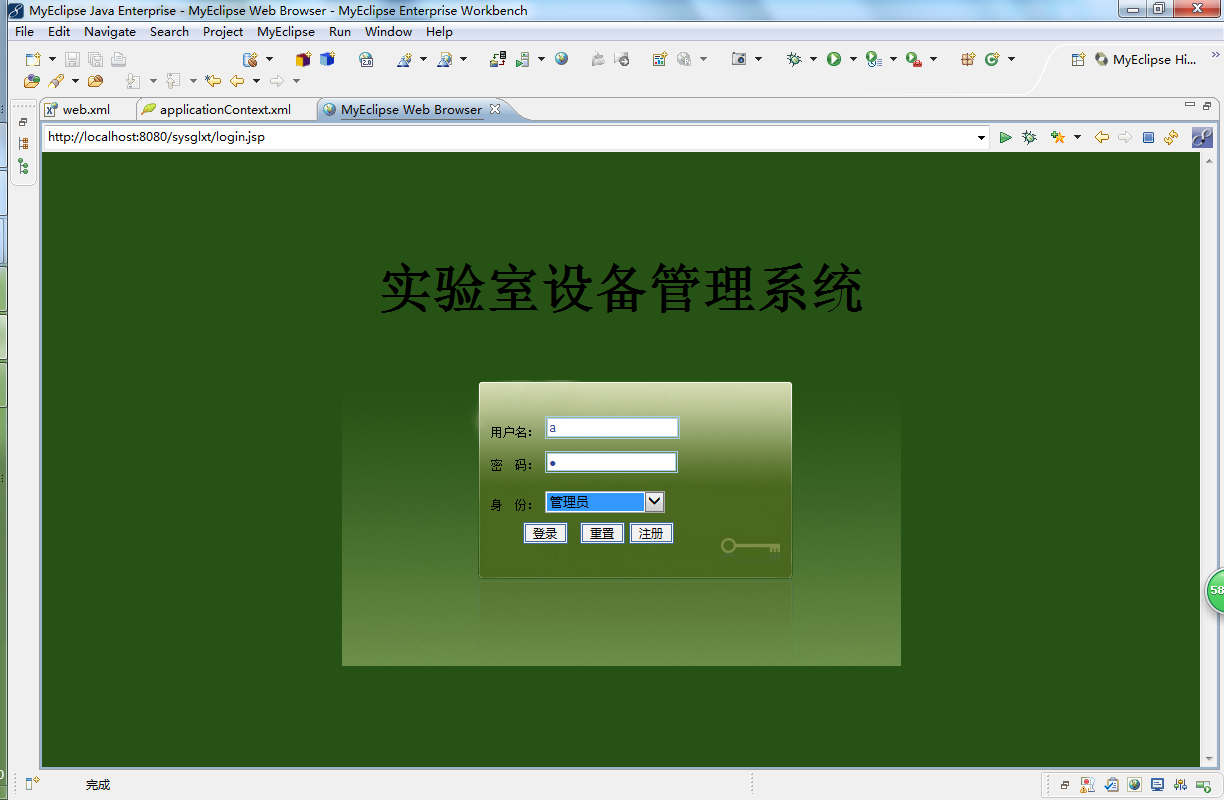1224x800 pixels.
Task: Click the Run with external tools toolbox icon
Action: 913,60
